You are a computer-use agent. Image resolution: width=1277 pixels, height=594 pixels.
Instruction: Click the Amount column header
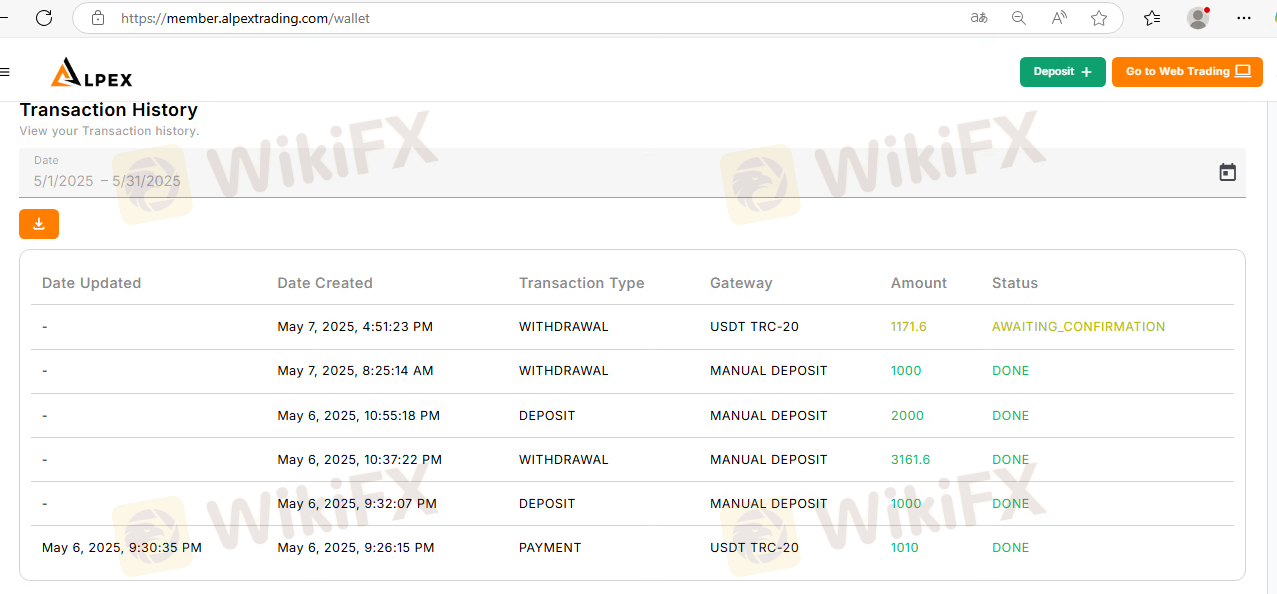pyautogui.click(x=918, y=283)
